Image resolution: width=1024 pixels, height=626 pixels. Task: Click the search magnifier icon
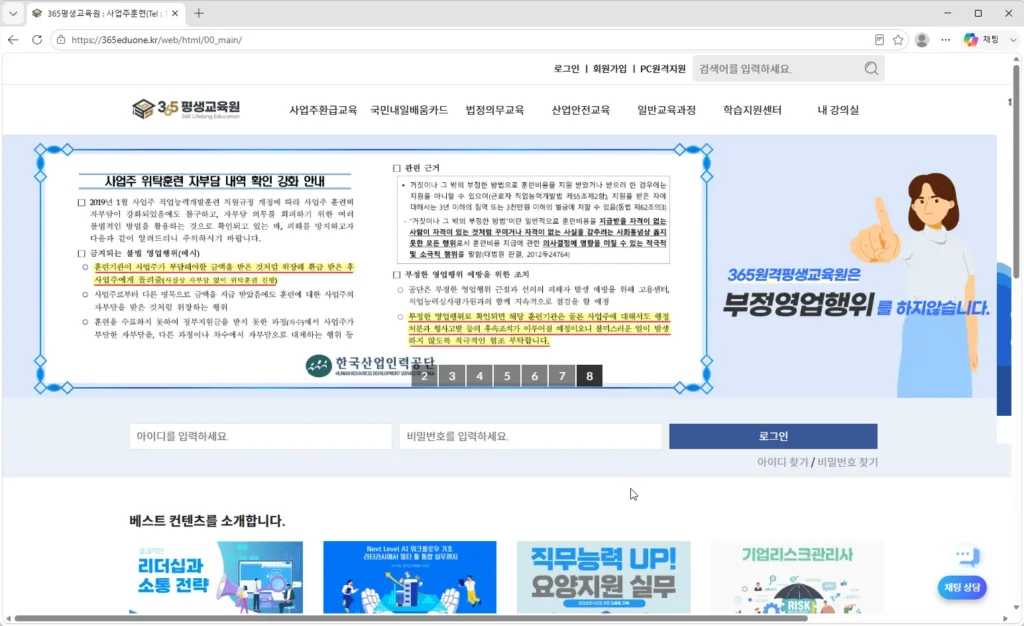[x=871, y=69]
